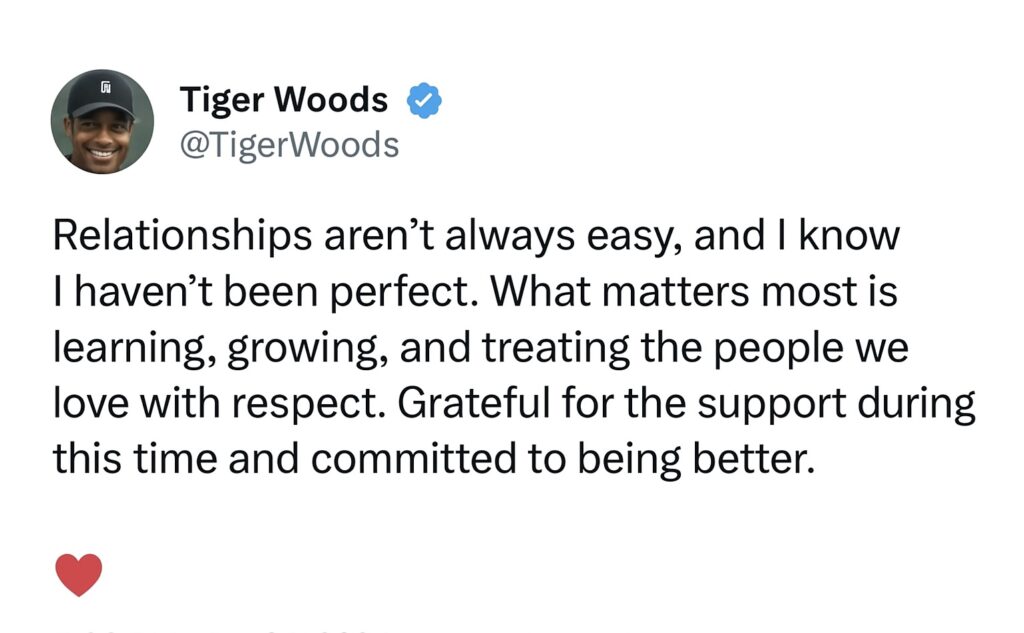Click the words "love with respect."
This screenshot has height=633, width=1024.
tap(219, 404)
